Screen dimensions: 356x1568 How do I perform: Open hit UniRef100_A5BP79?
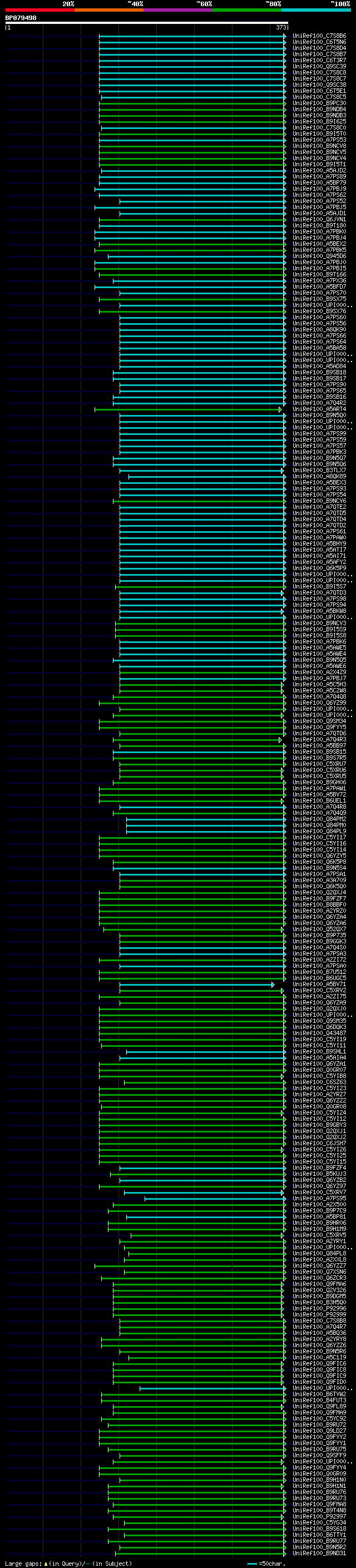319,182
